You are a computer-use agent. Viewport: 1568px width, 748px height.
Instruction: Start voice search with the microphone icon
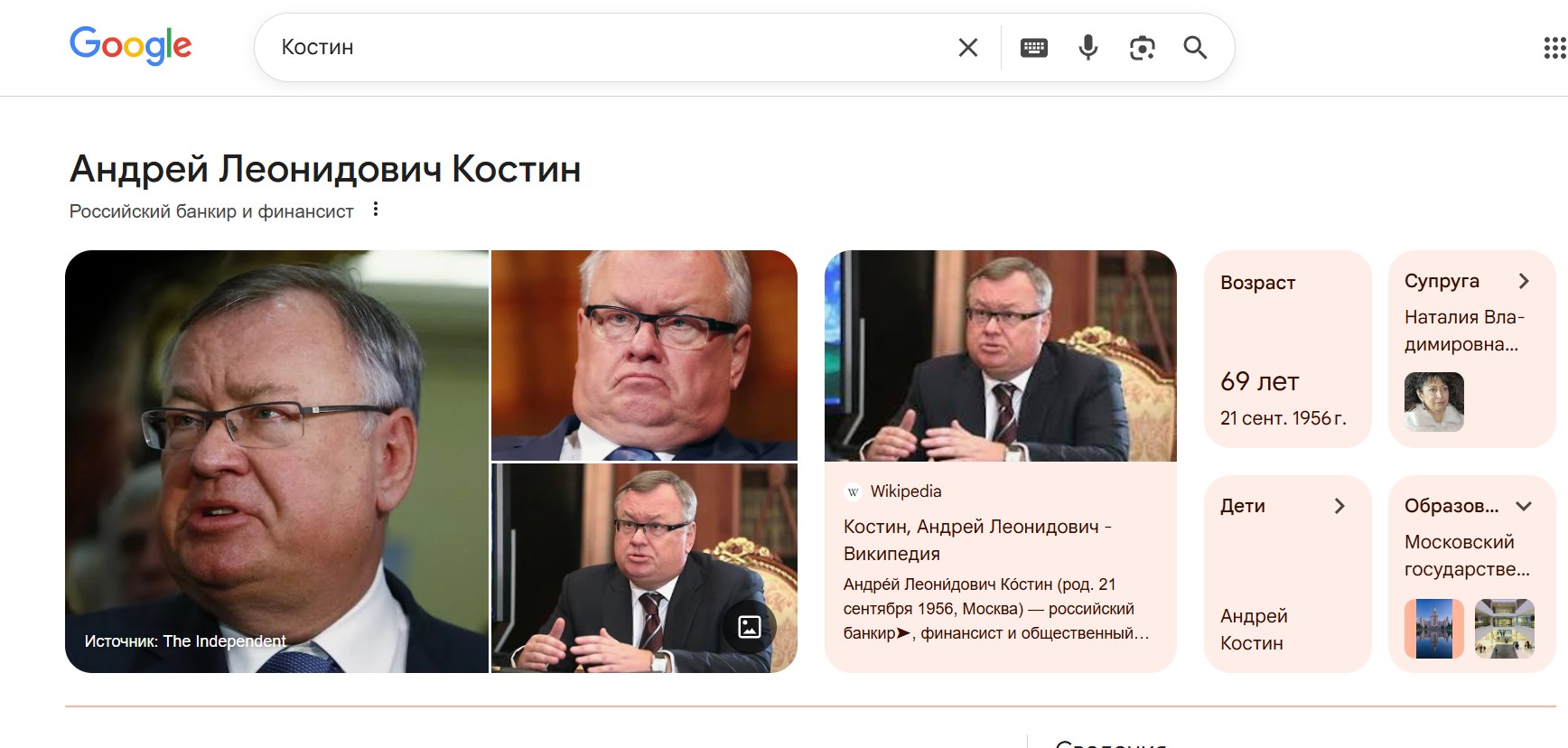[x=1088, y=48]
